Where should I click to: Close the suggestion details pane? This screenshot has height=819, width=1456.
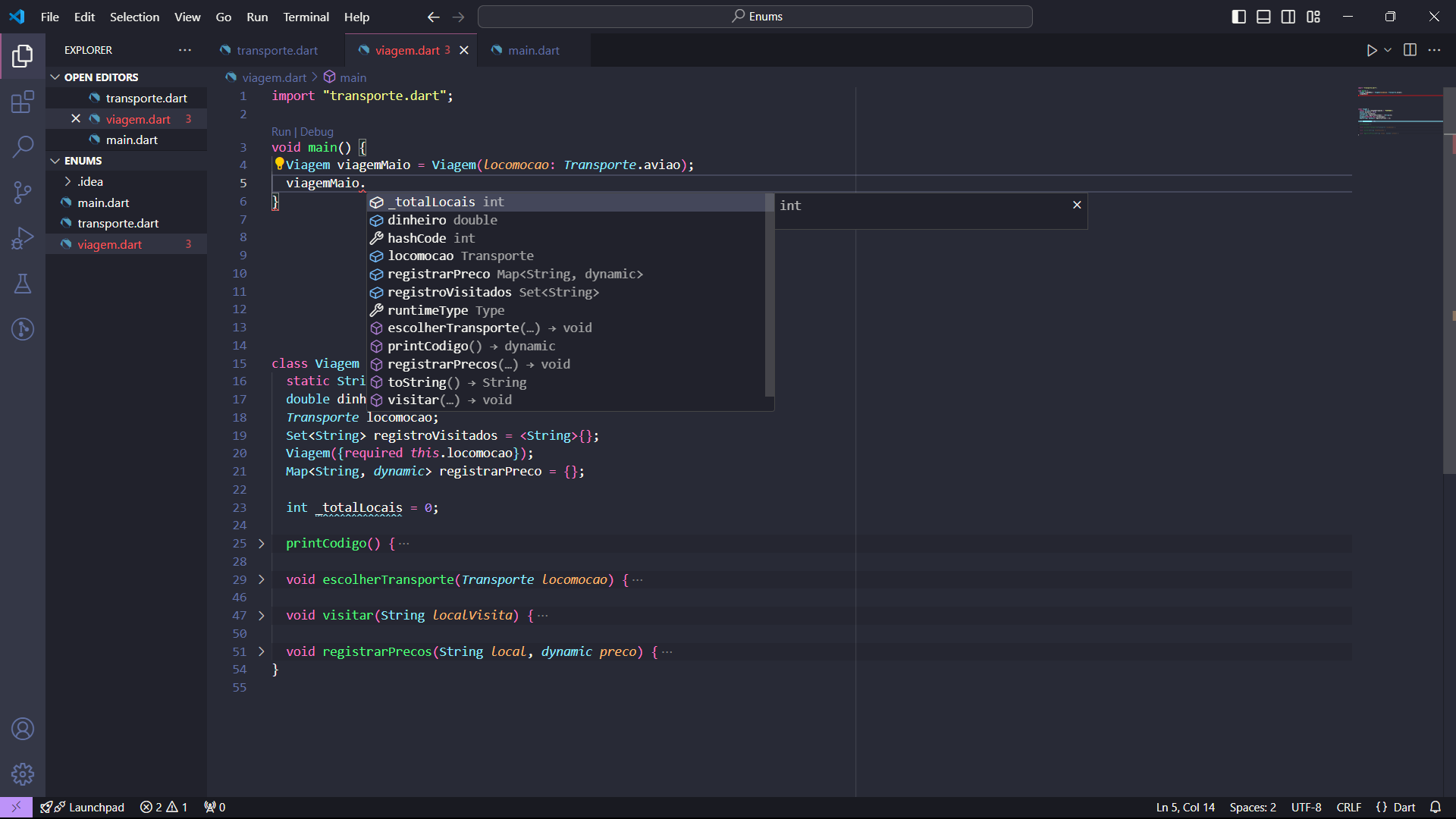pyautogui.click(x=1077, y=205)
